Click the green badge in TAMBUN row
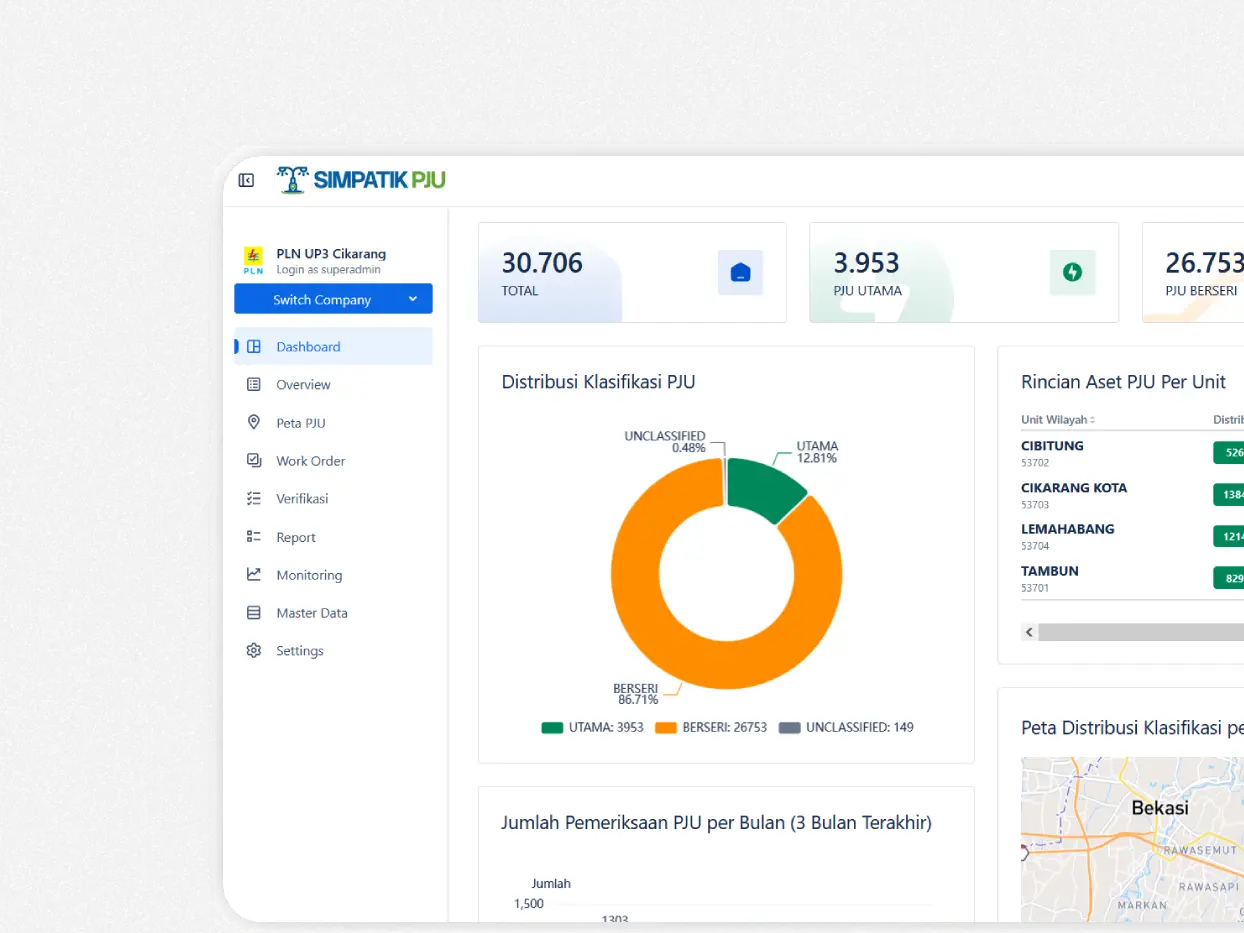1244x933 pixels. pyautogui.click(x=1228, y=578)
